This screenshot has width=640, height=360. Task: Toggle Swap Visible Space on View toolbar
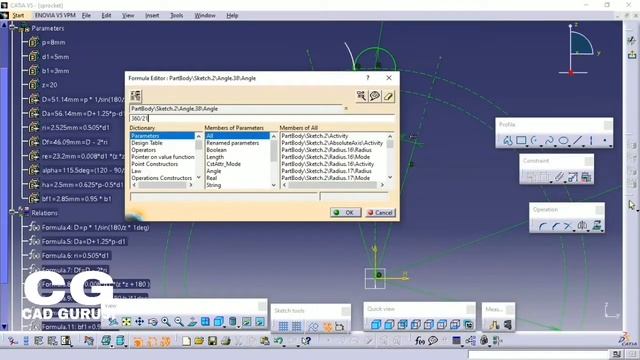(x=260, y=322)
